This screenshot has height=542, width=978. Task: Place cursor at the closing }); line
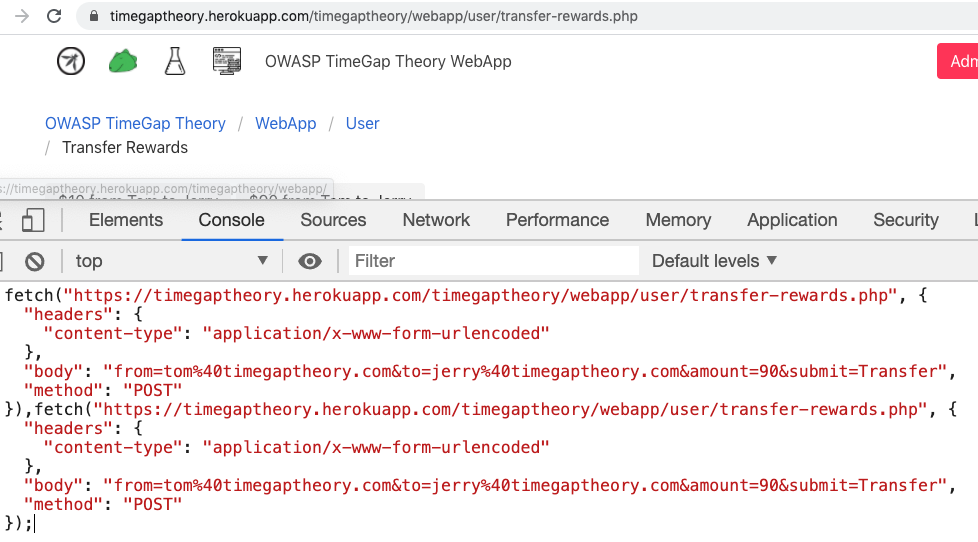(x=19, y=523)
